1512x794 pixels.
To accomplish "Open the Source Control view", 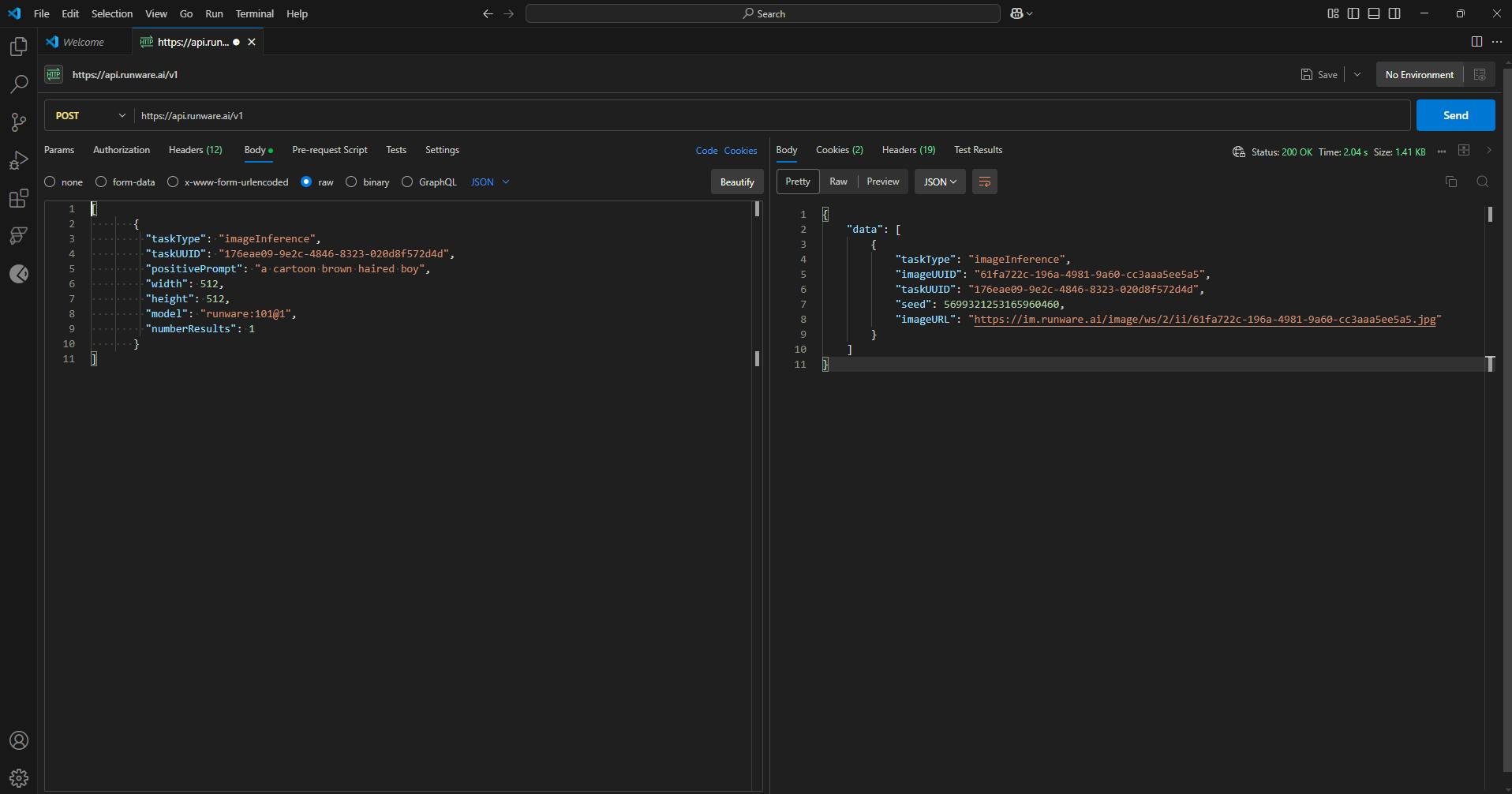I will 18,122.
